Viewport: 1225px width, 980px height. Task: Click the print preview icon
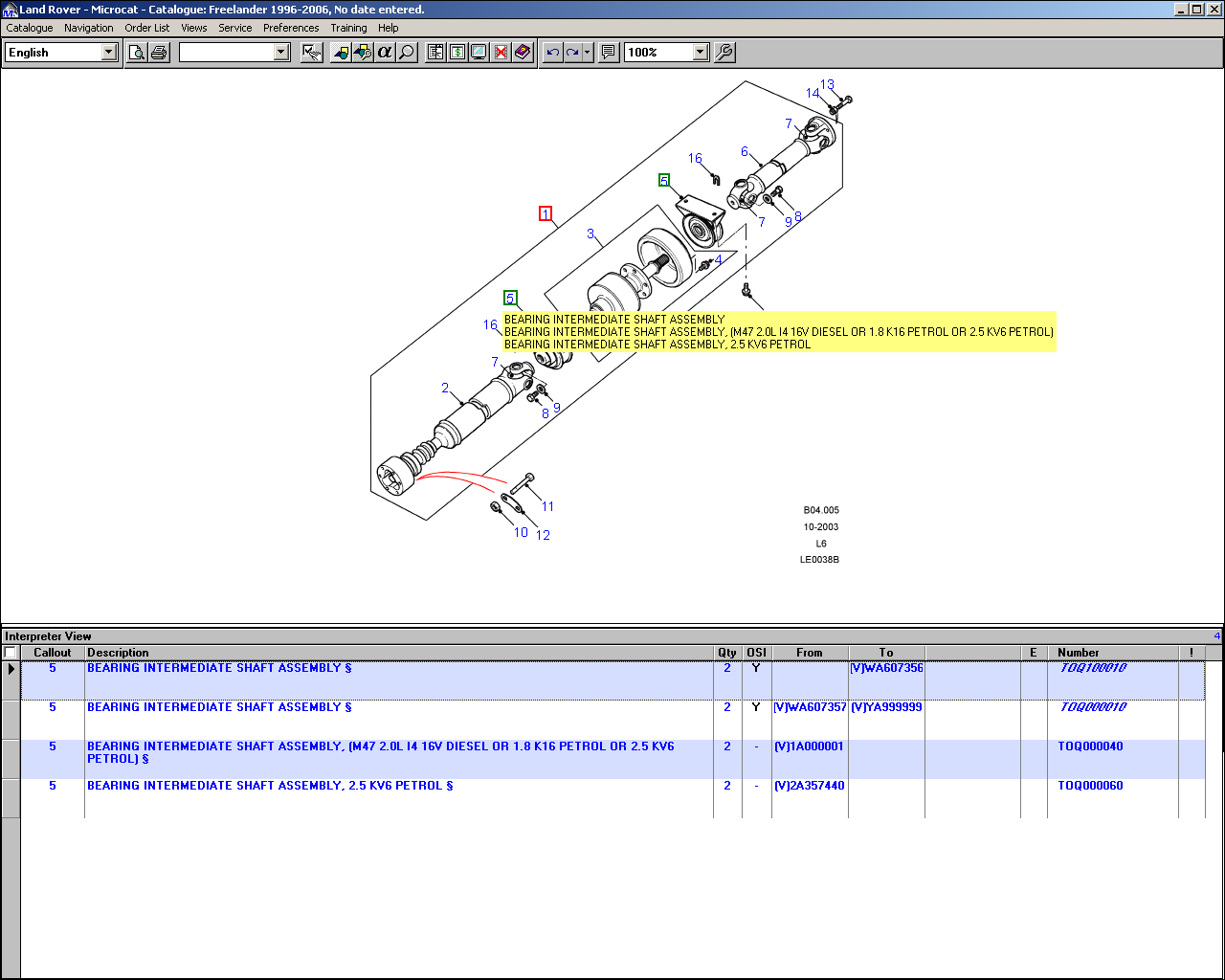137,53
